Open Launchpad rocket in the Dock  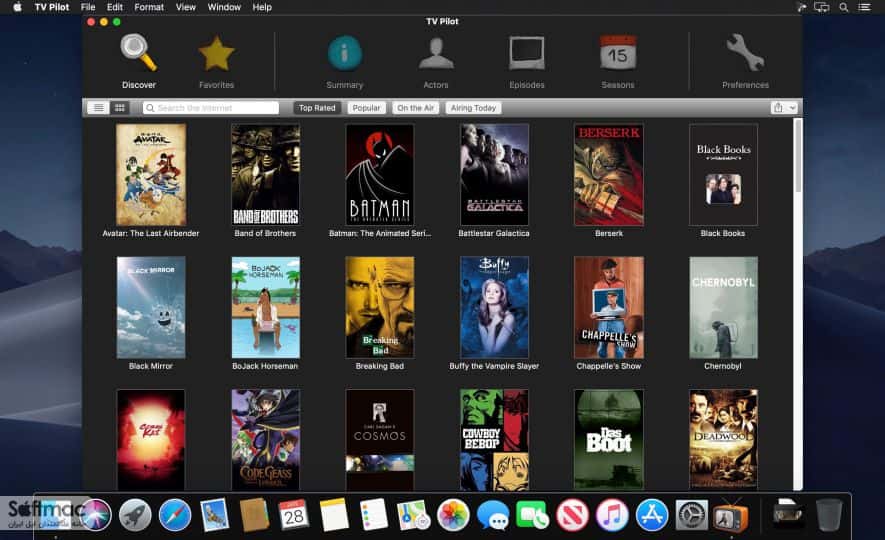pyautogui.click(x=134, y=515)
